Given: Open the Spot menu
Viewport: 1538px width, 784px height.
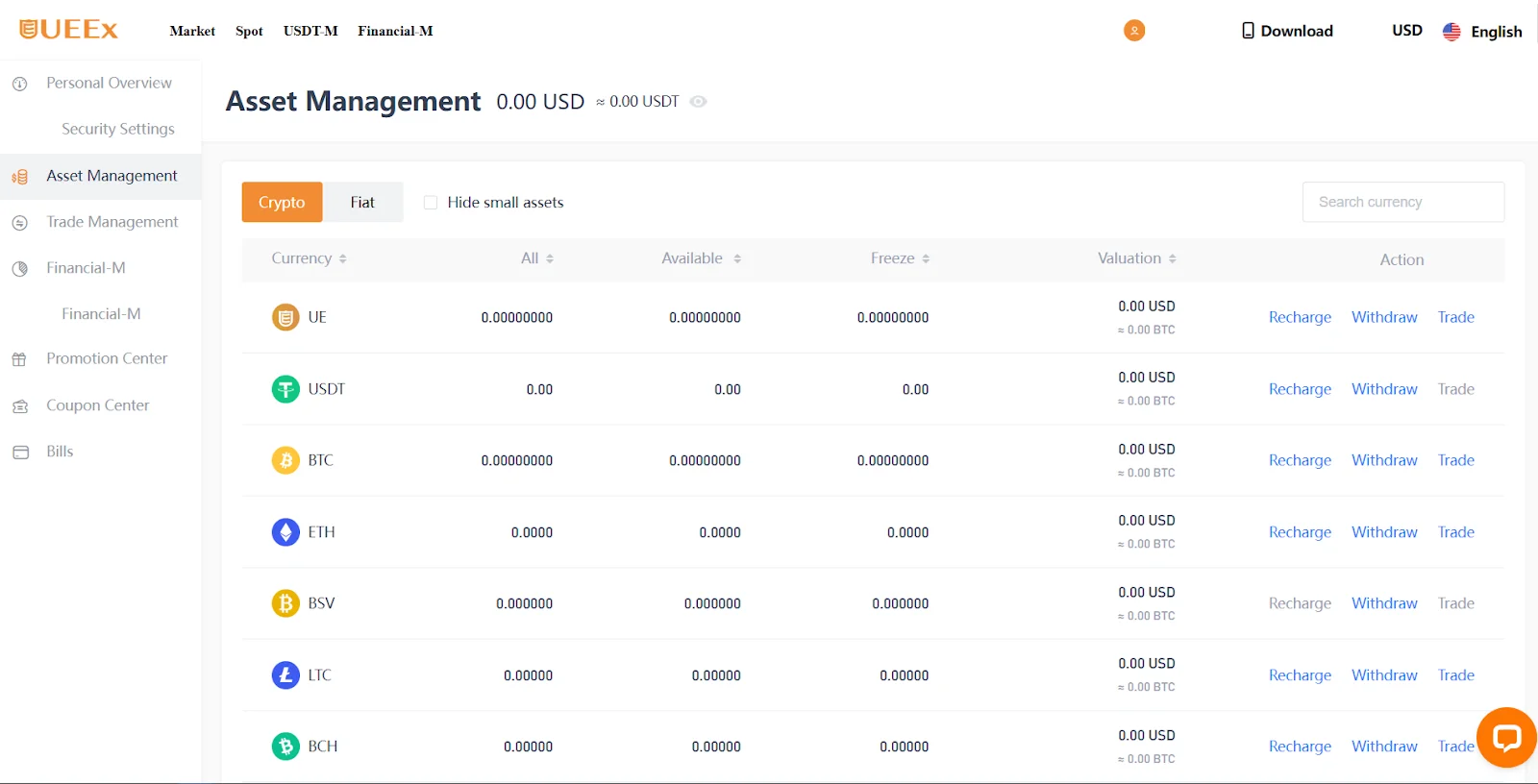Looking at the screenshot, I should click(x=249, y=31).
